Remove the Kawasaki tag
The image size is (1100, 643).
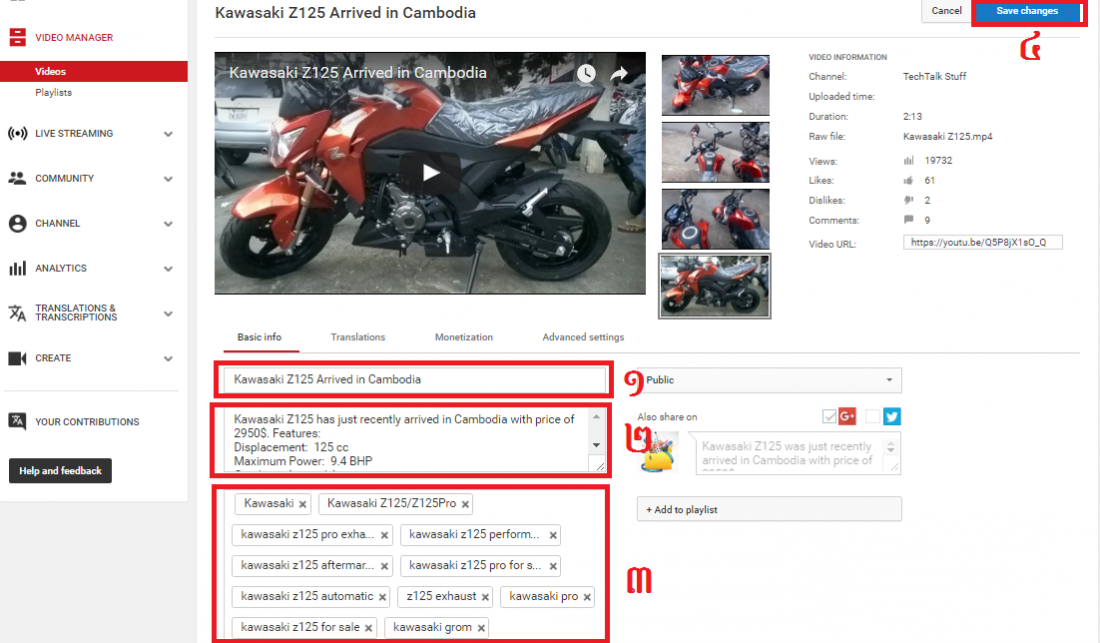(x=302, y=504)
